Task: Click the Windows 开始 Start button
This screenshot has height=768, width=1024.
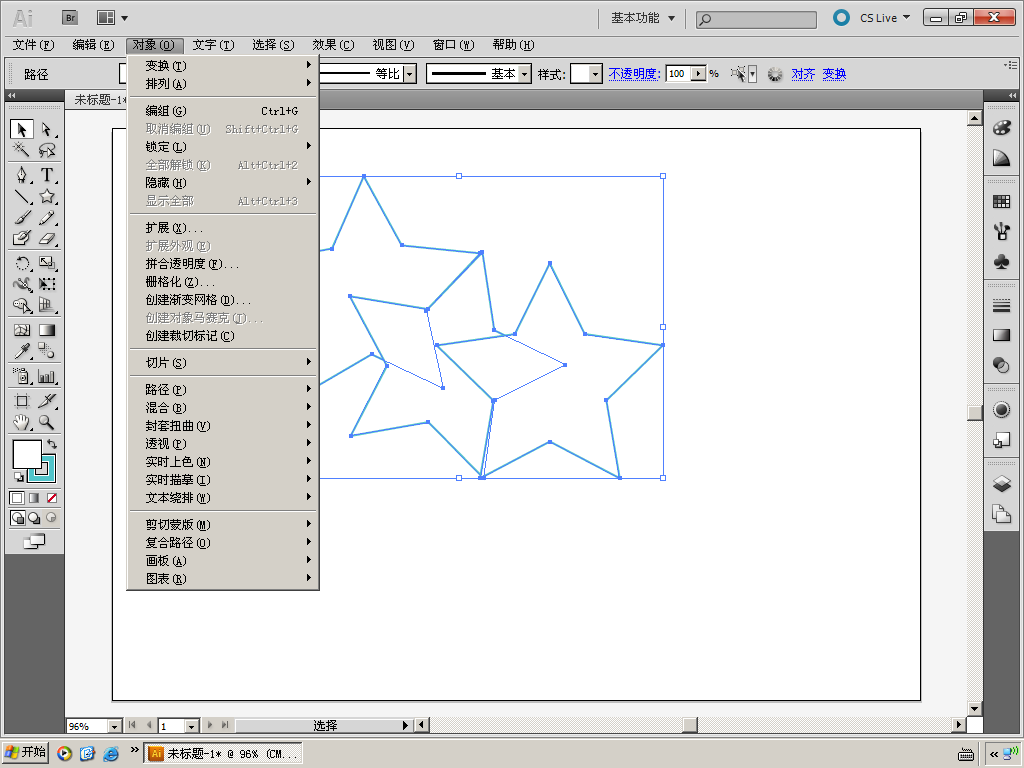Action: click(x=26, y=752)
